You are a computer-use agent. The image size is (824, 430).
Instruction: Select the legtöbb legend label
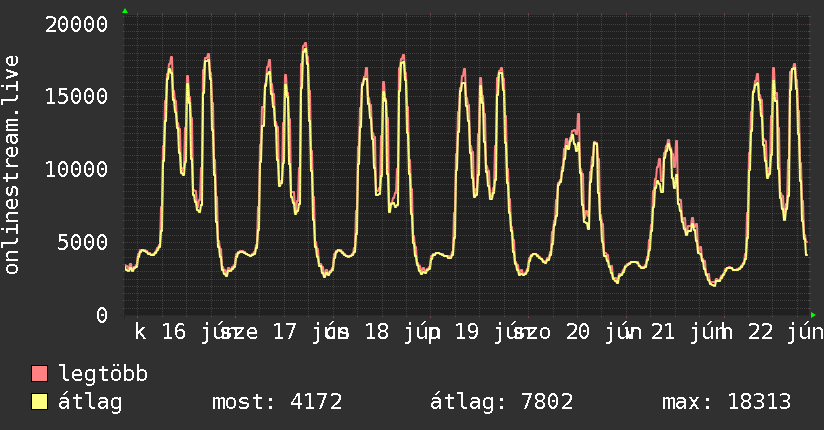(103, 374)
